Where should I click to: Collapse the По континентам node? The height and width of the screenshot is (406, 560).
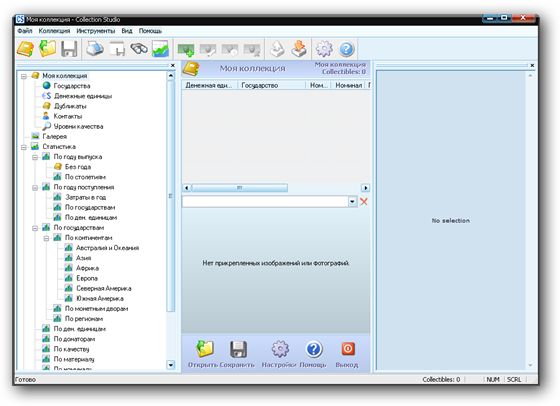[x=46, y=238]
